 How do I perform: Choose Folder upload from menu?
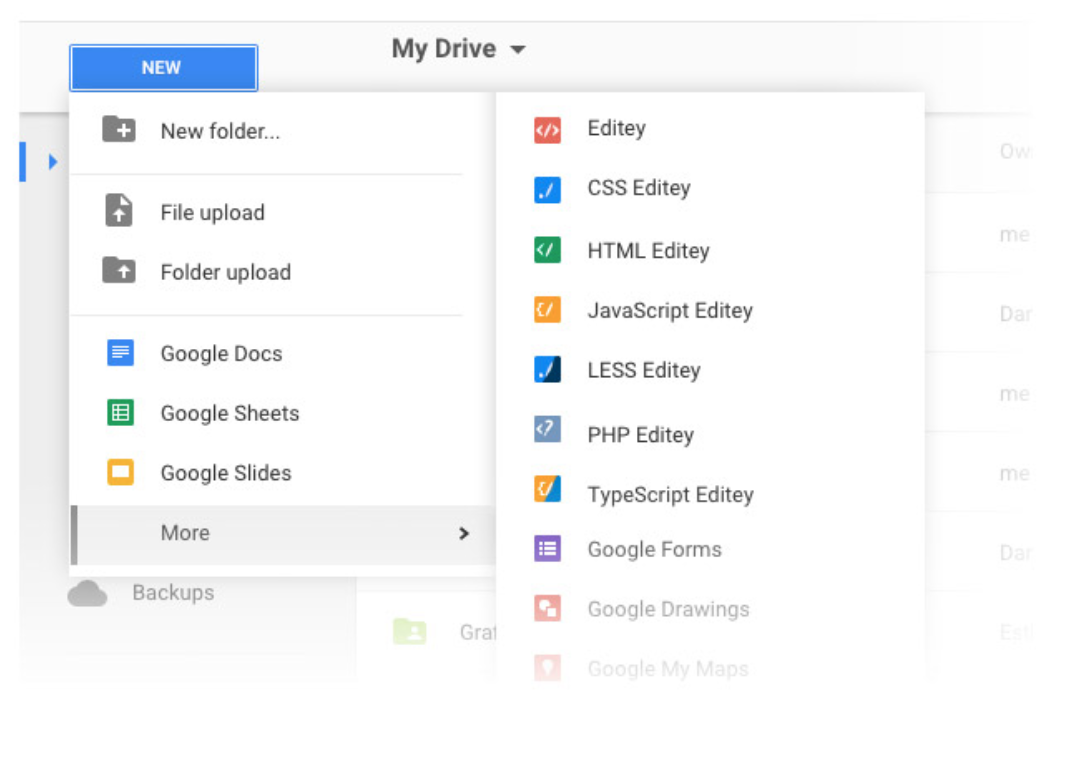225,272
